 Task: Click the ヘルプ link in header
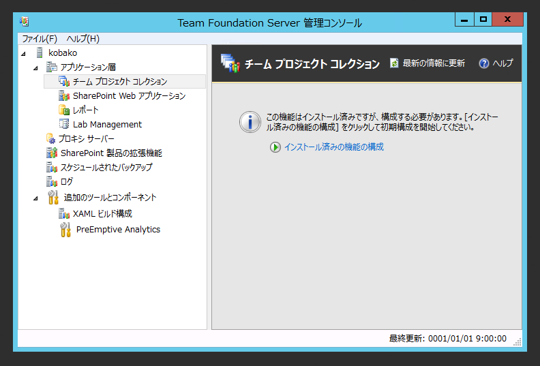(x=502, y=63)
